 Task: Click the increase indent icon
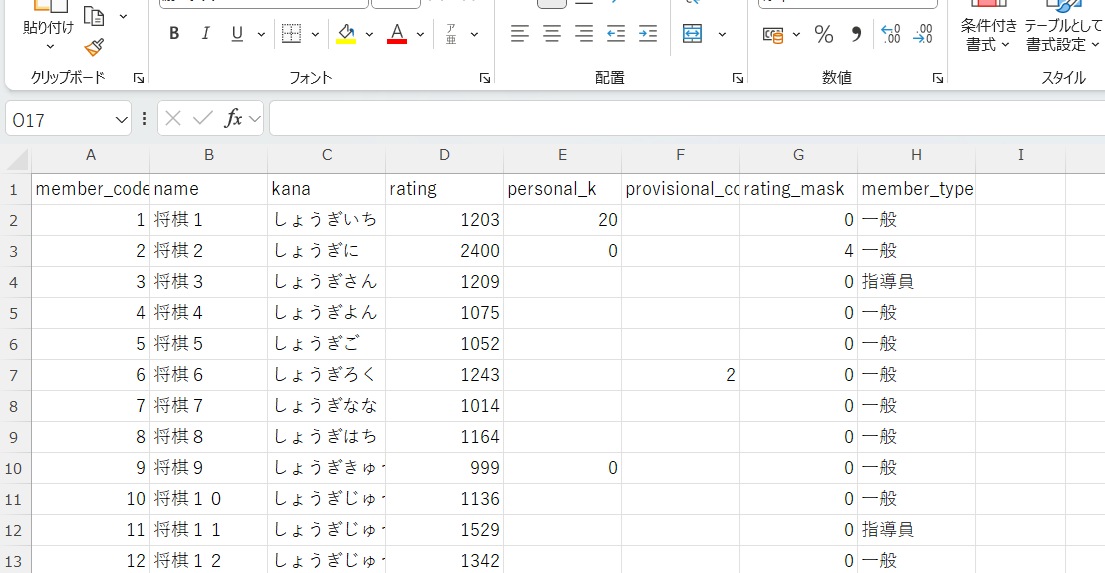[648, 34]
